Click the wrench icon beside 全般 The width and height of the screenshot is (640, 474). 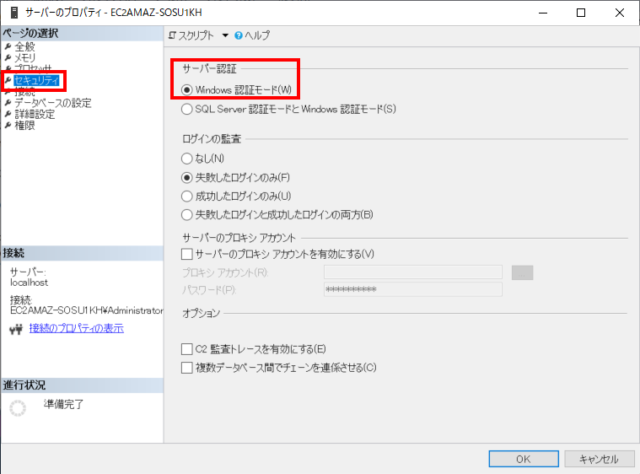pos(8,46)
